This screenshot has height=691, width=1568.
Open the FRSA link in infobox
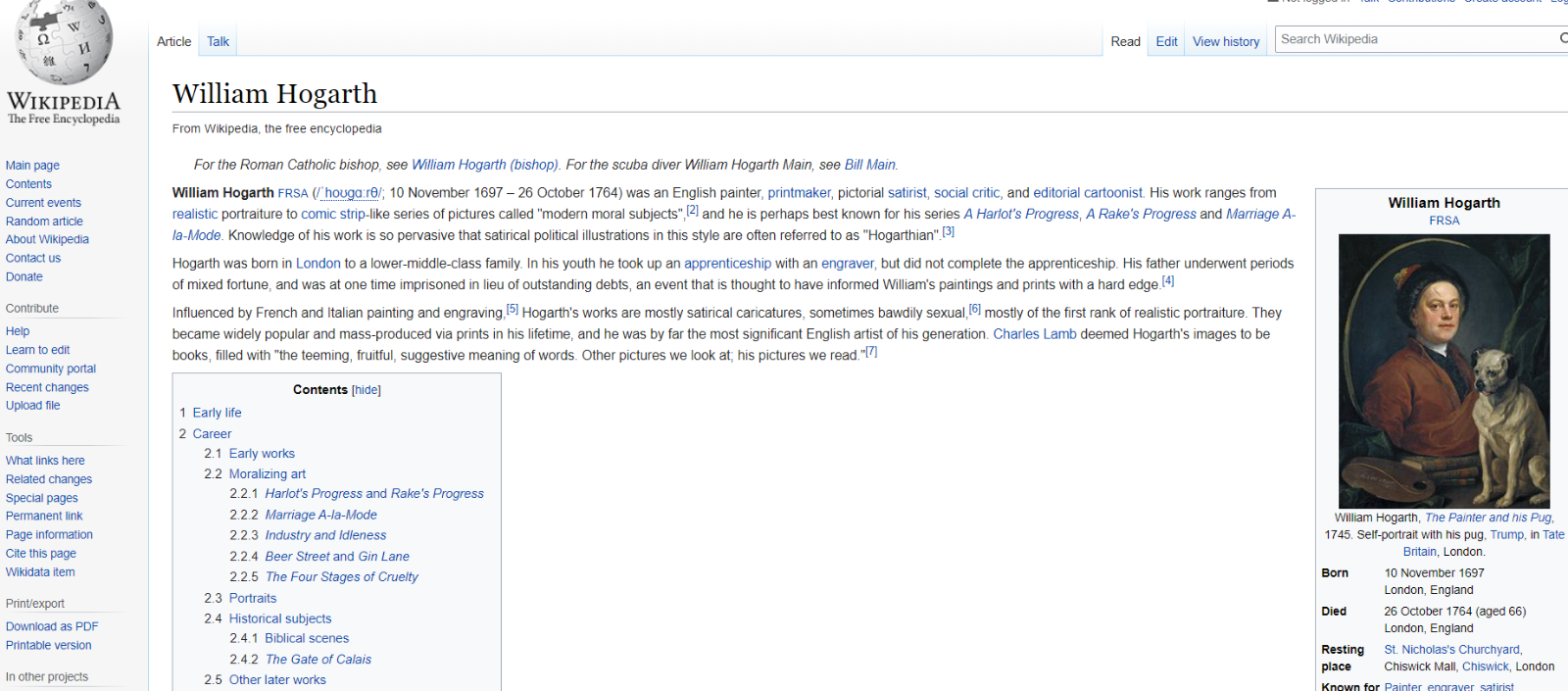(1444, 221)
